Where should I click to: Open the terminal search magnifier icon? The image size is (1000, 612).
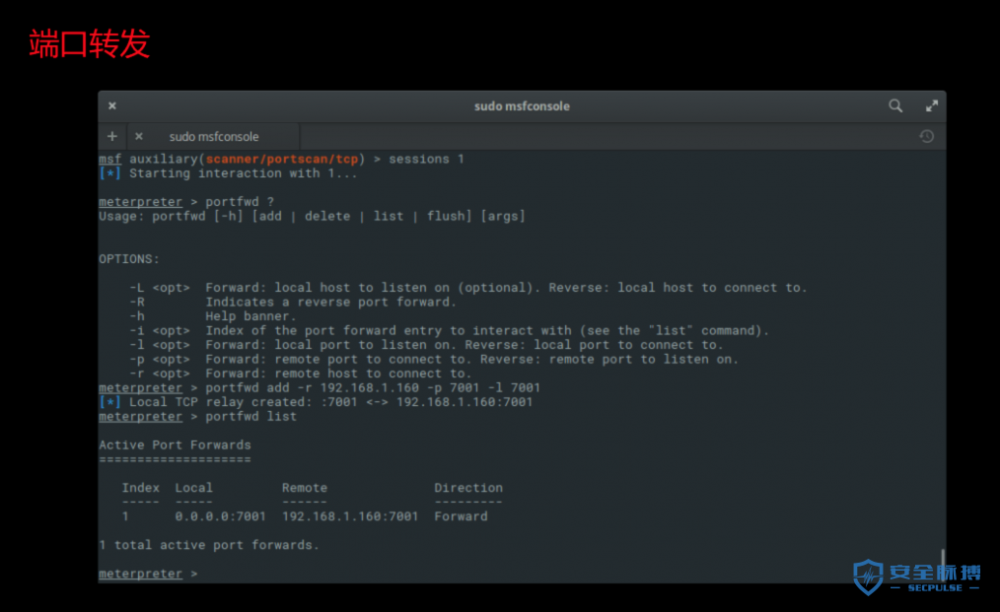click(895, 106)
